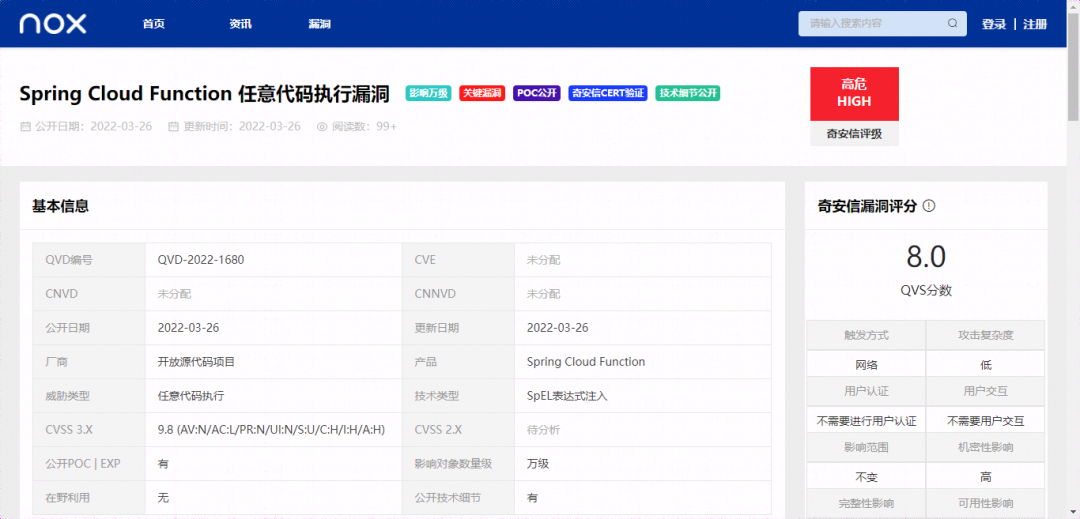Click the CVSS 3.X vector string 9.8
Image resolution: width=1080 pixels, height=519 pixels.
coord(271,430)
